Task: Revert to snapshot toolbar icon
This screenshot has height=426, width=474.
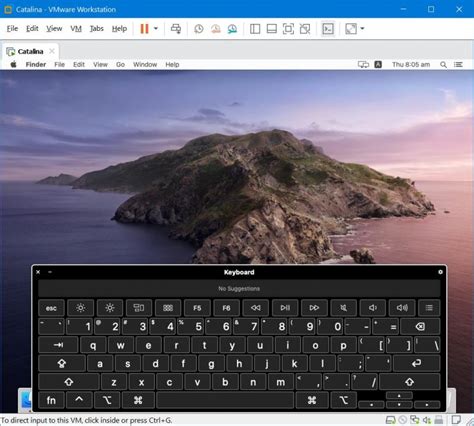Action: 216,29
